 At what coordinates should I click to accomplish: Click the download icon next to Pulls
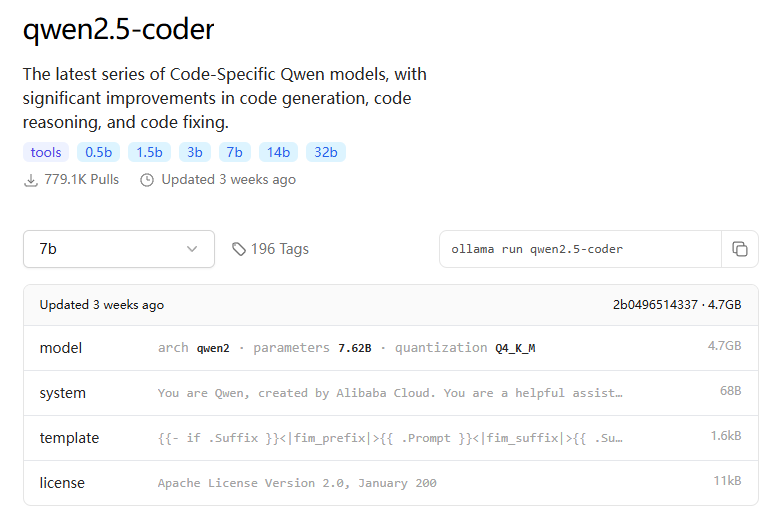click(31, 180)
